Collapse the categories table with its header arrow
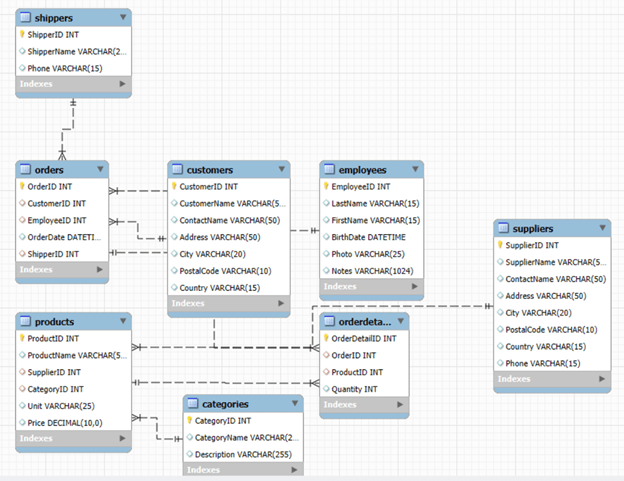Screen dimensions: 624x481 coord(295,403)
